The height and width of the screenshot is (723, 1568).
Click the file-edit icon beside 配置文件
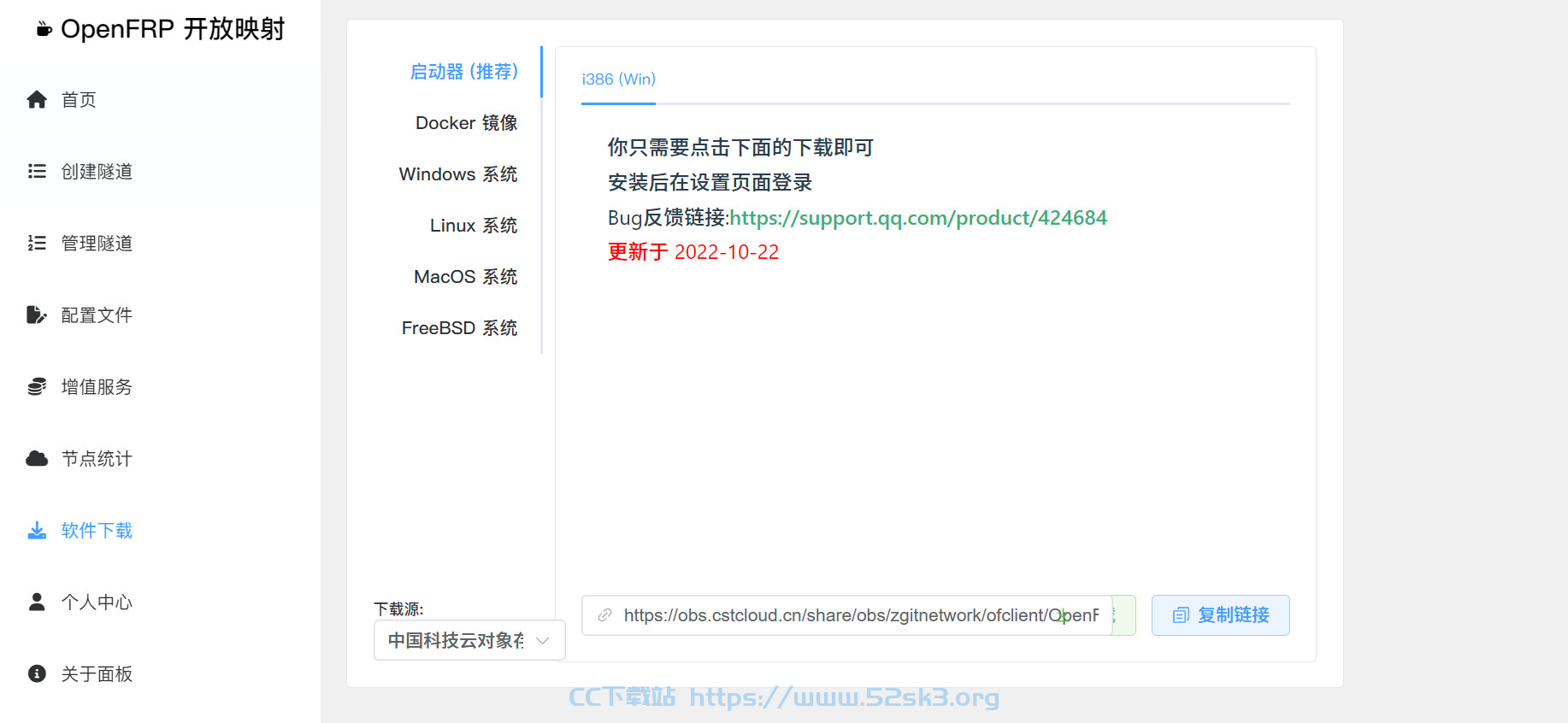click(37, 315)
